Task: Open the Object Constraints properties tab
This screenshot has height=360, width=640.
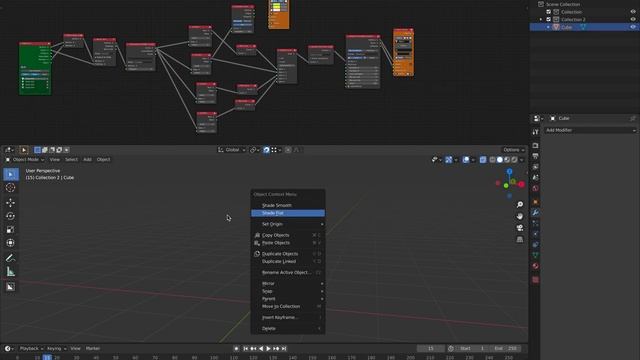Action: point(536,244)
